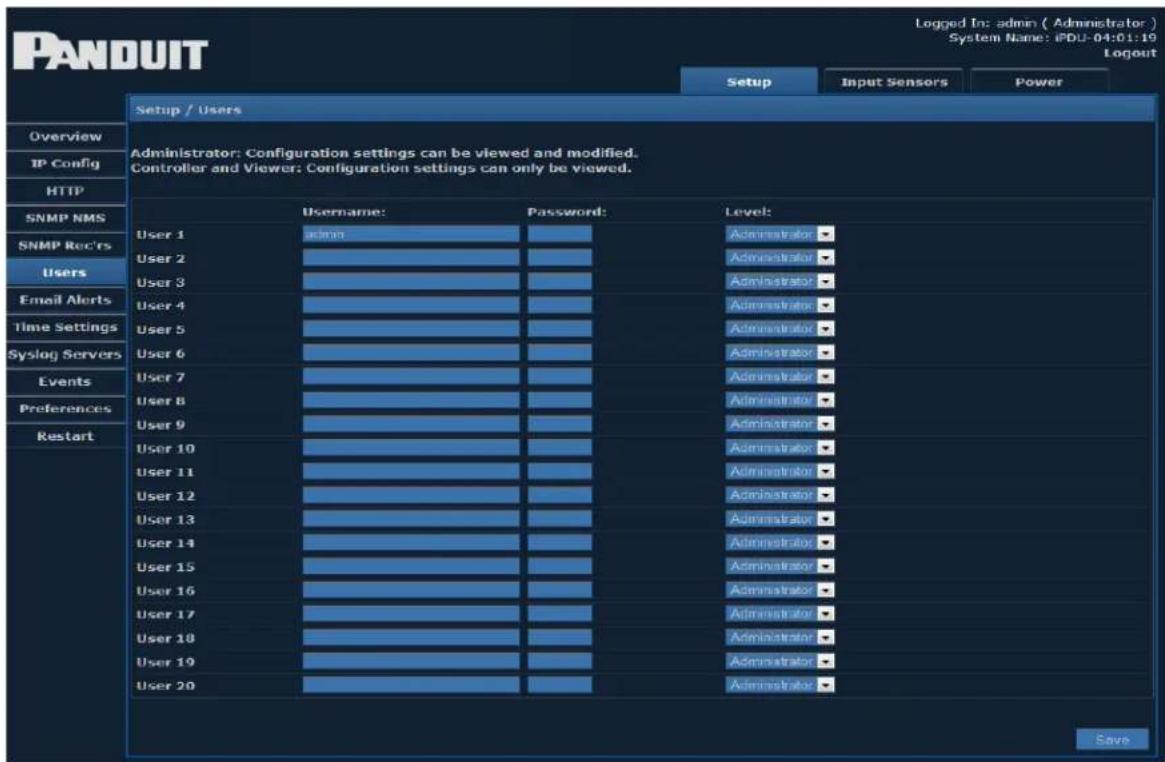Open the User 14 level dropdown
Viewport: 1165px width, 762px height.
780,543
